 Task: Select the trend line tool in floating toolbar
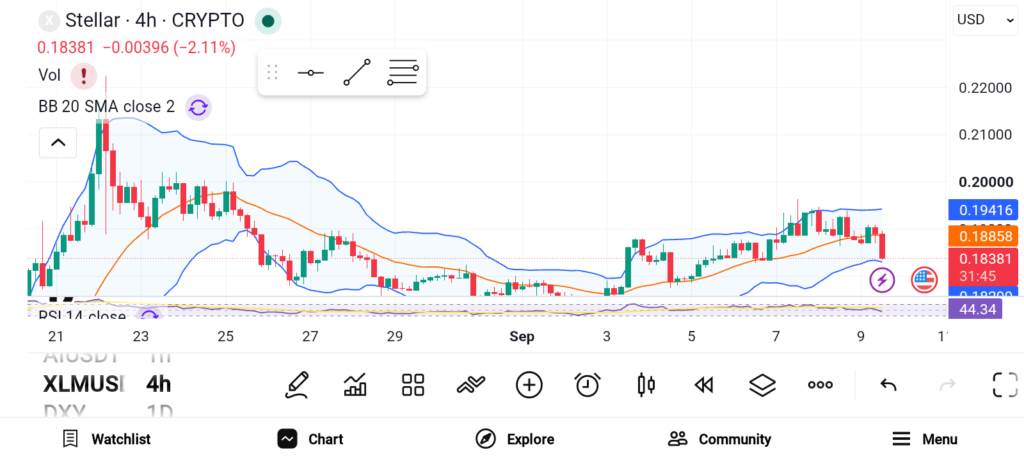[x=357, y=72]
